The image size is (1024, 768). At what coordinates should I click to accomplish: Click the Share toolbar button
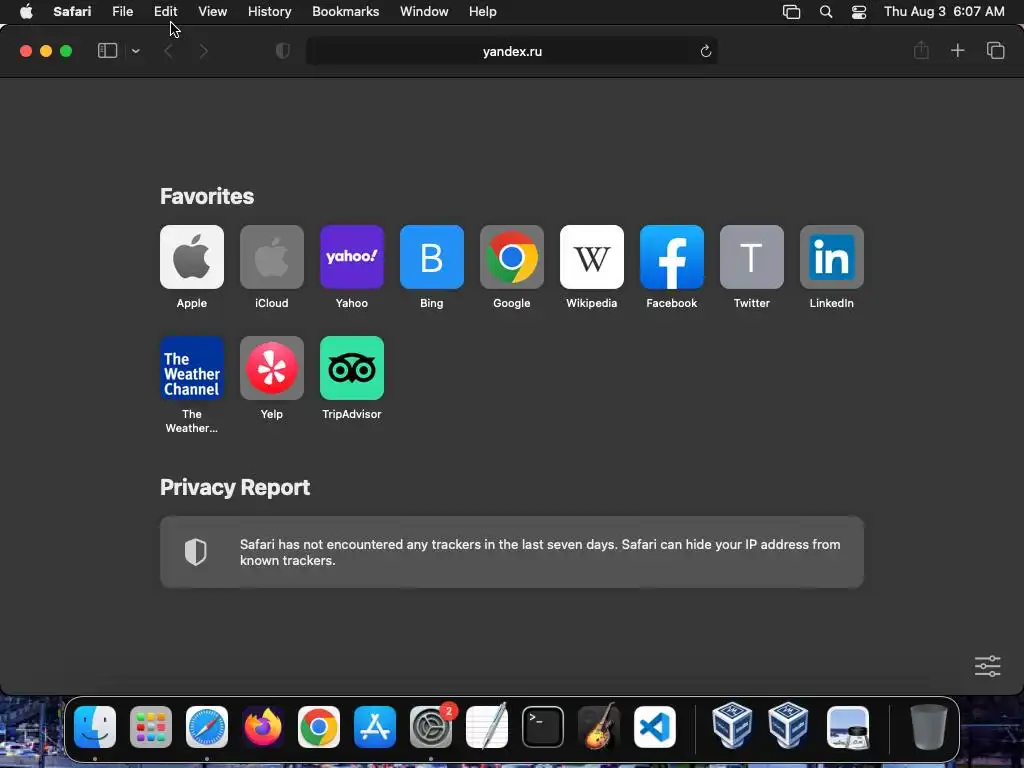(921, 50)
